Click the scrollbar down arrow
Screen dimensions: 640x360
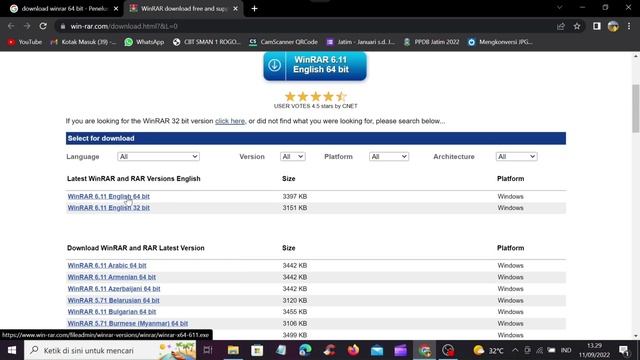point(636,336)
